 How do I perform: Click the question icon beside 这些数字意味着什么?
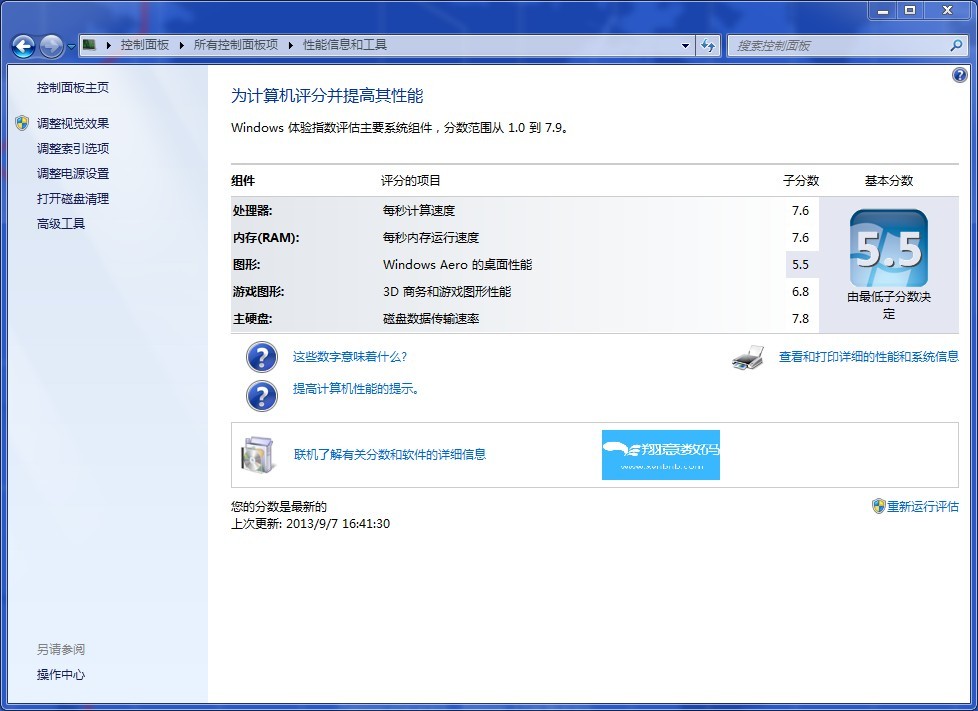pyautogui.click(x=262, y=357)
